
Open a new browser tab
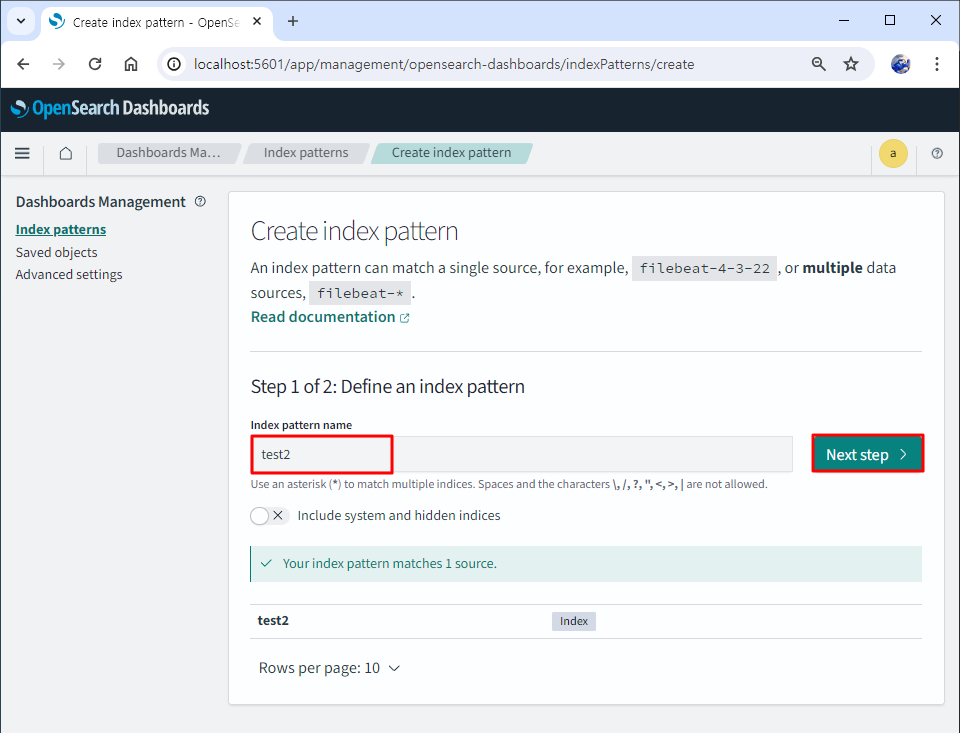[x=293, y=21]
